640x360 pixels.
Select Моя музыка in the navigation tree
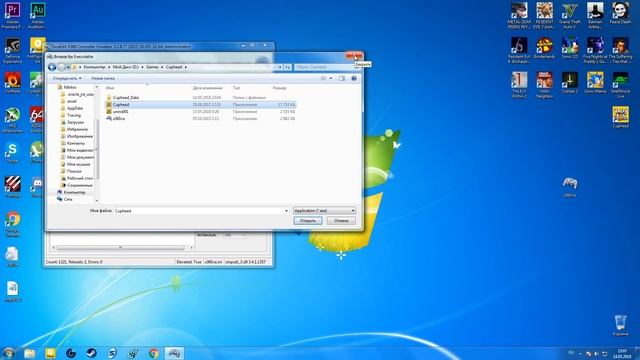78,164
